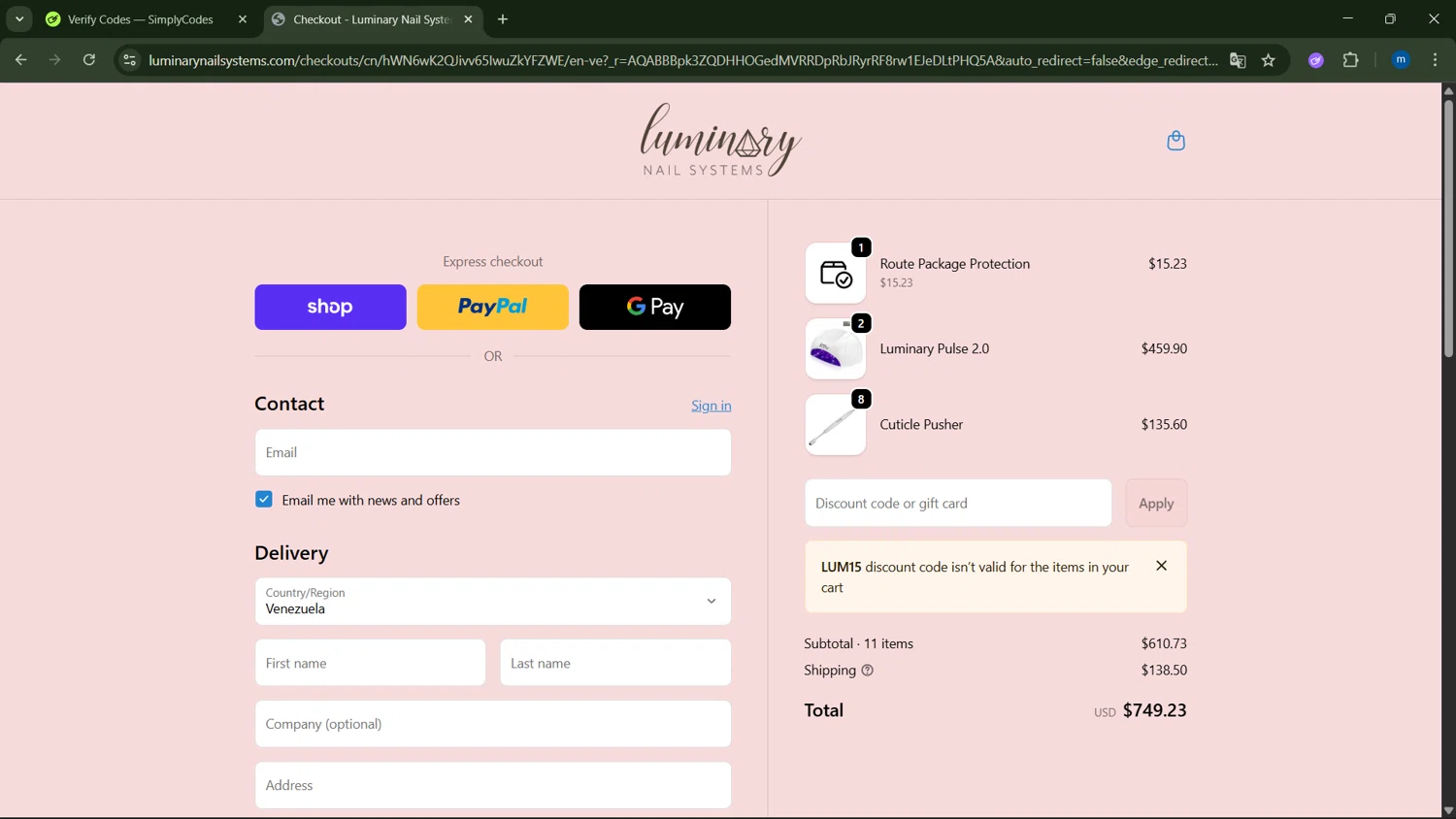Image resolution: width=1456 pixels, height=819 pixels.
Task: Focus the Address field
Action: (493, 785)
